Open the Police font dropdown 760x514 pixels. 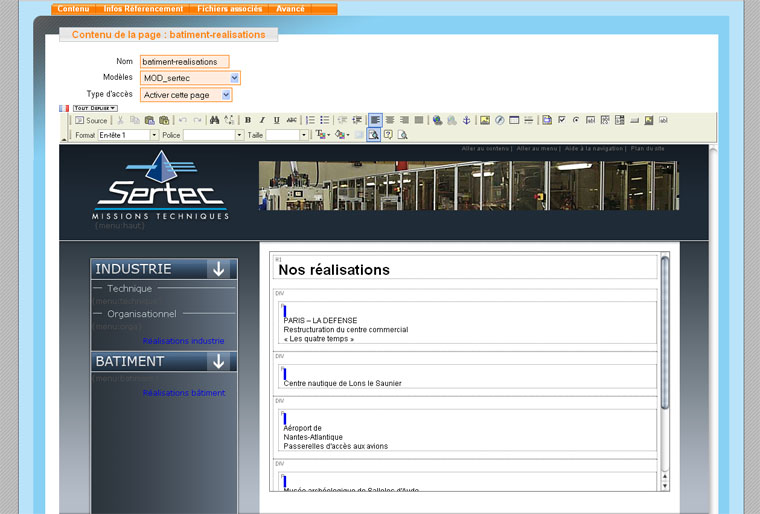coord(213,135)
